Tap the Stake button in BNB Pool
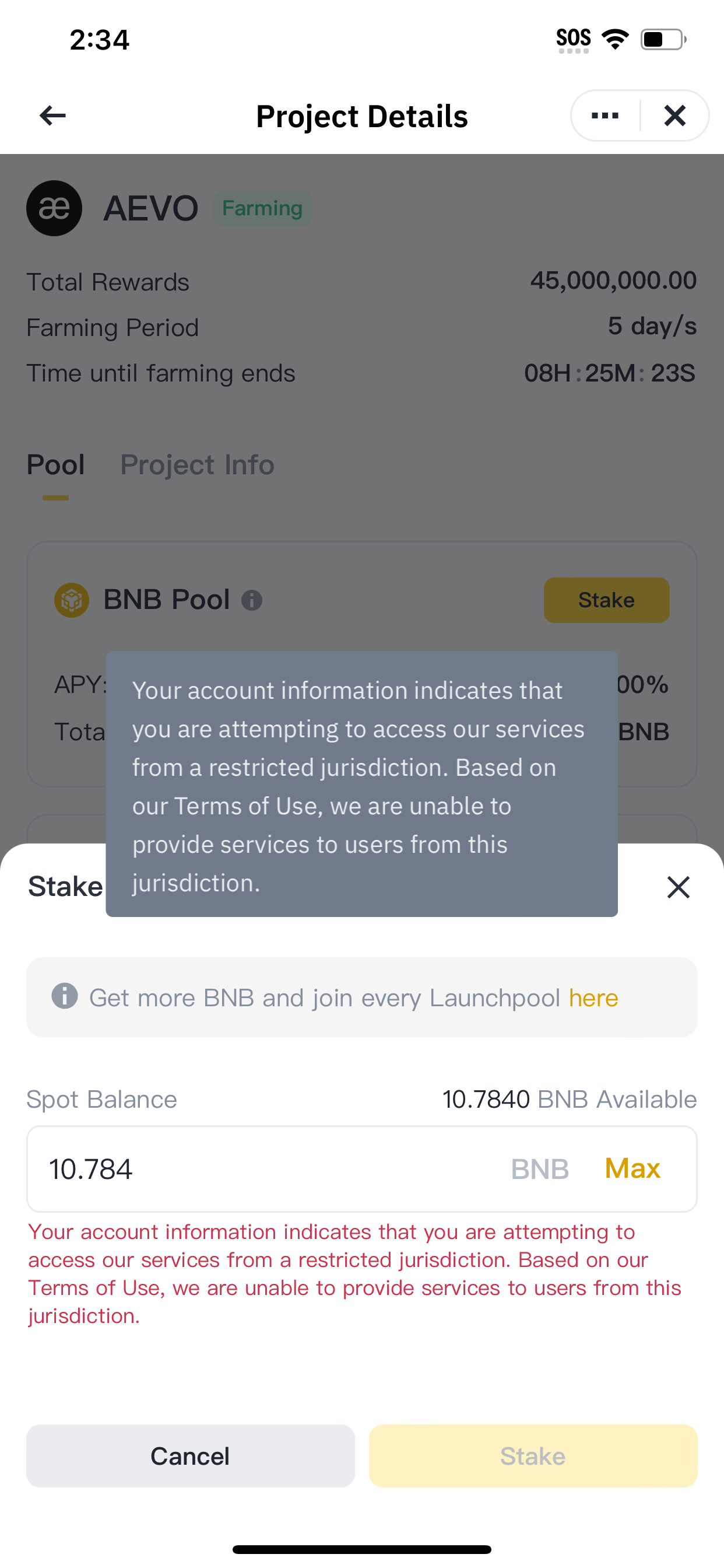The image size is (724, 1568). [x=607, y=600]
